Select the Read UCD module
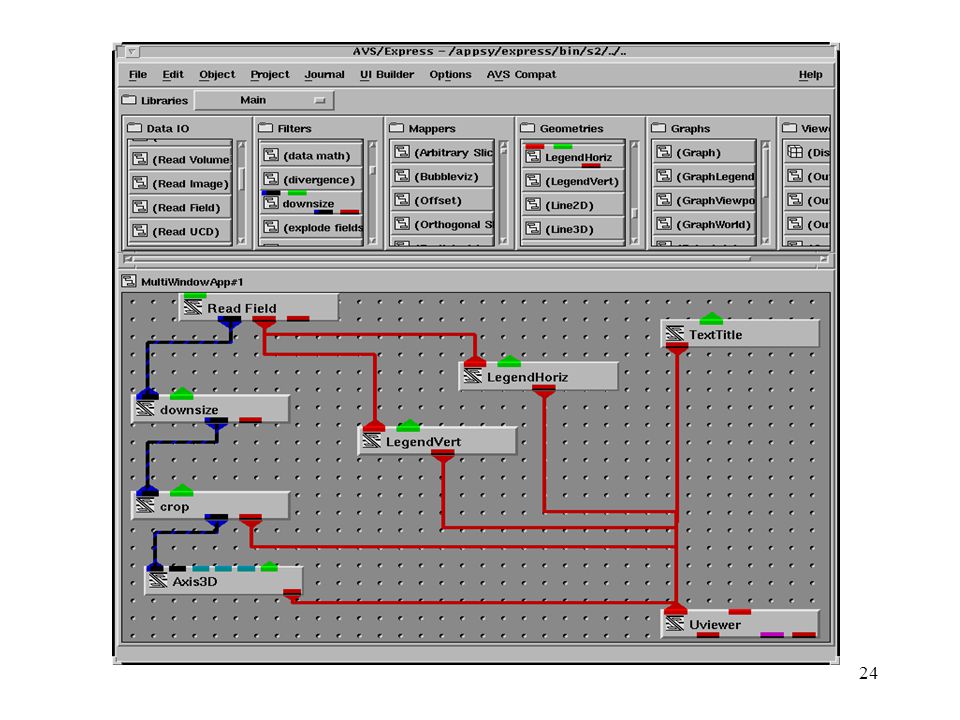Image resolution: width=960 pixels, height=720 pixels. tap(180, 231)
